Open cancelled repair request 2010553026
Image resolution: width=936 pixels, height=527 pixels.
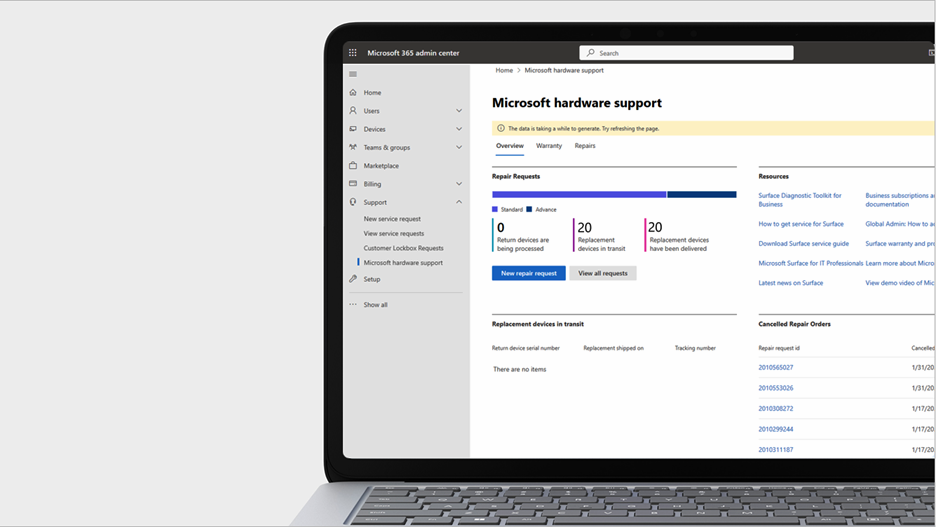[x=775, y=388]
